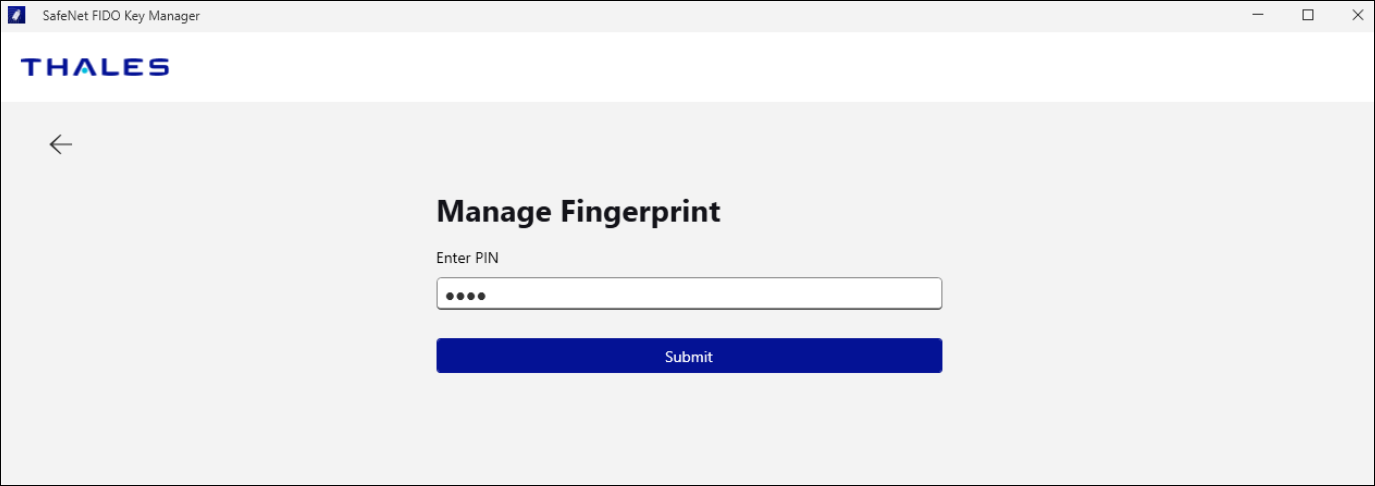Screen dimensions: 1375x486
Task: Focus the Enter PIN input field
Action: pos(689,294)
